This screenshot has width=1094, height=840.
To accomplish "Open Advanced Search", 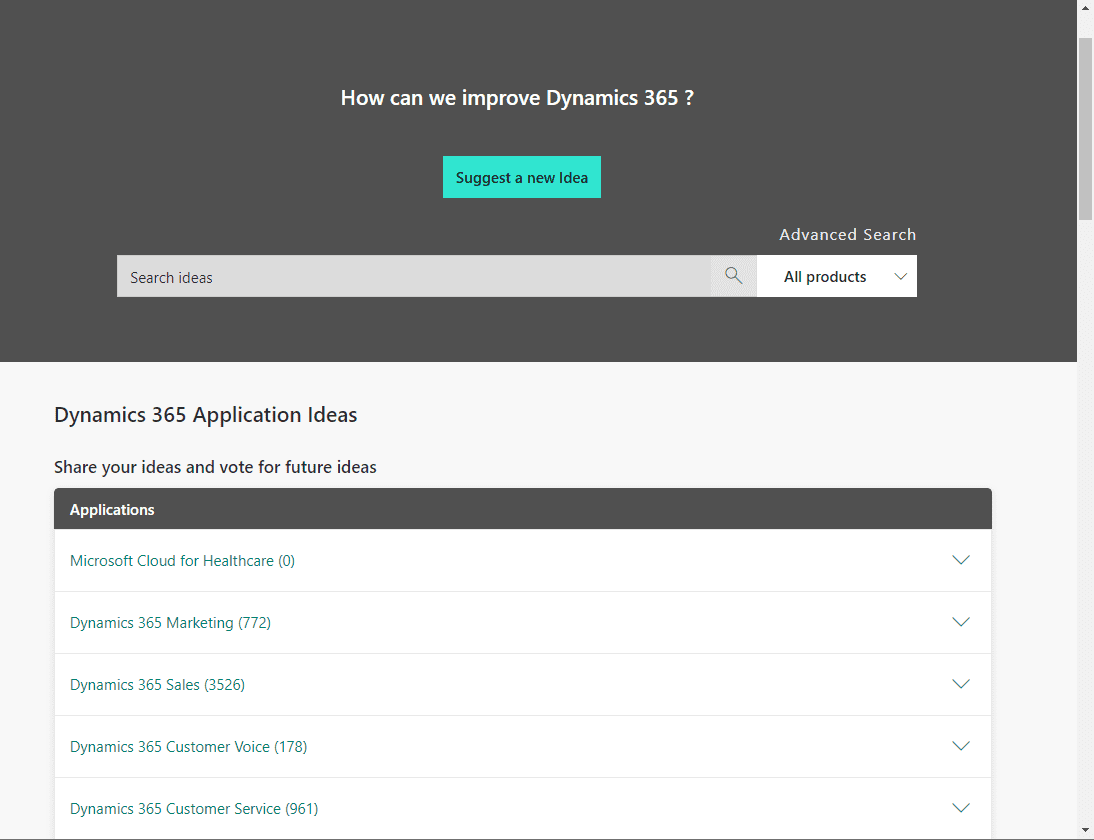I will (847, 234).
